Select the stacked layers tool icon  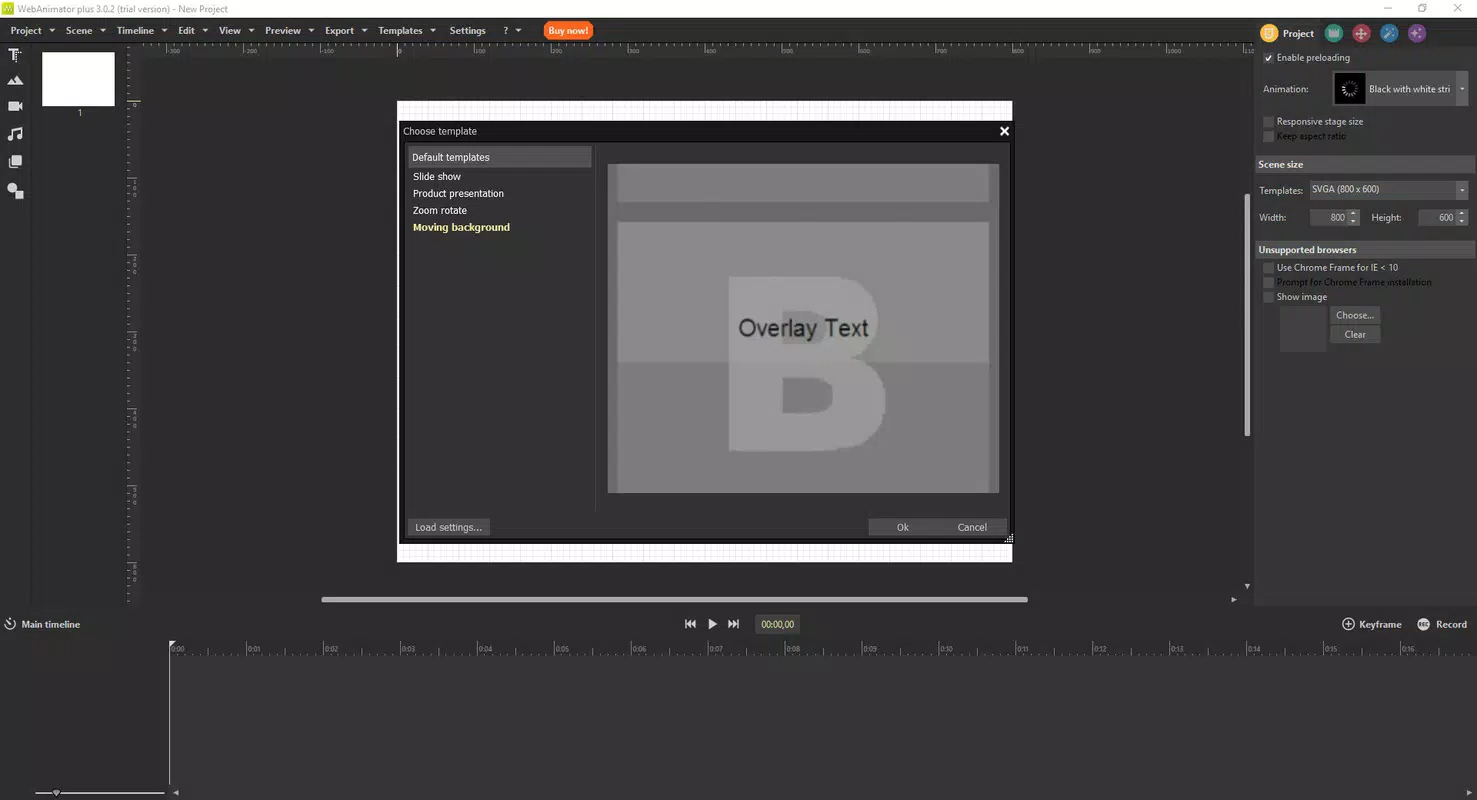[15, 161]
